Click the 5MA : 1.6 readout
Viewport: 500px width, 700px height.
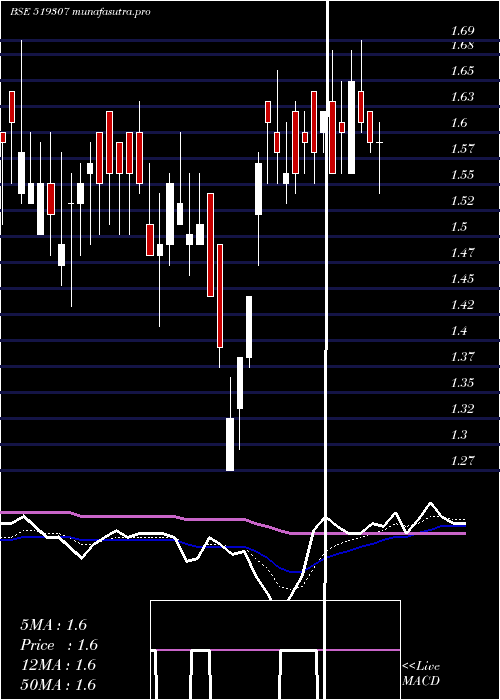coord(54,625)
